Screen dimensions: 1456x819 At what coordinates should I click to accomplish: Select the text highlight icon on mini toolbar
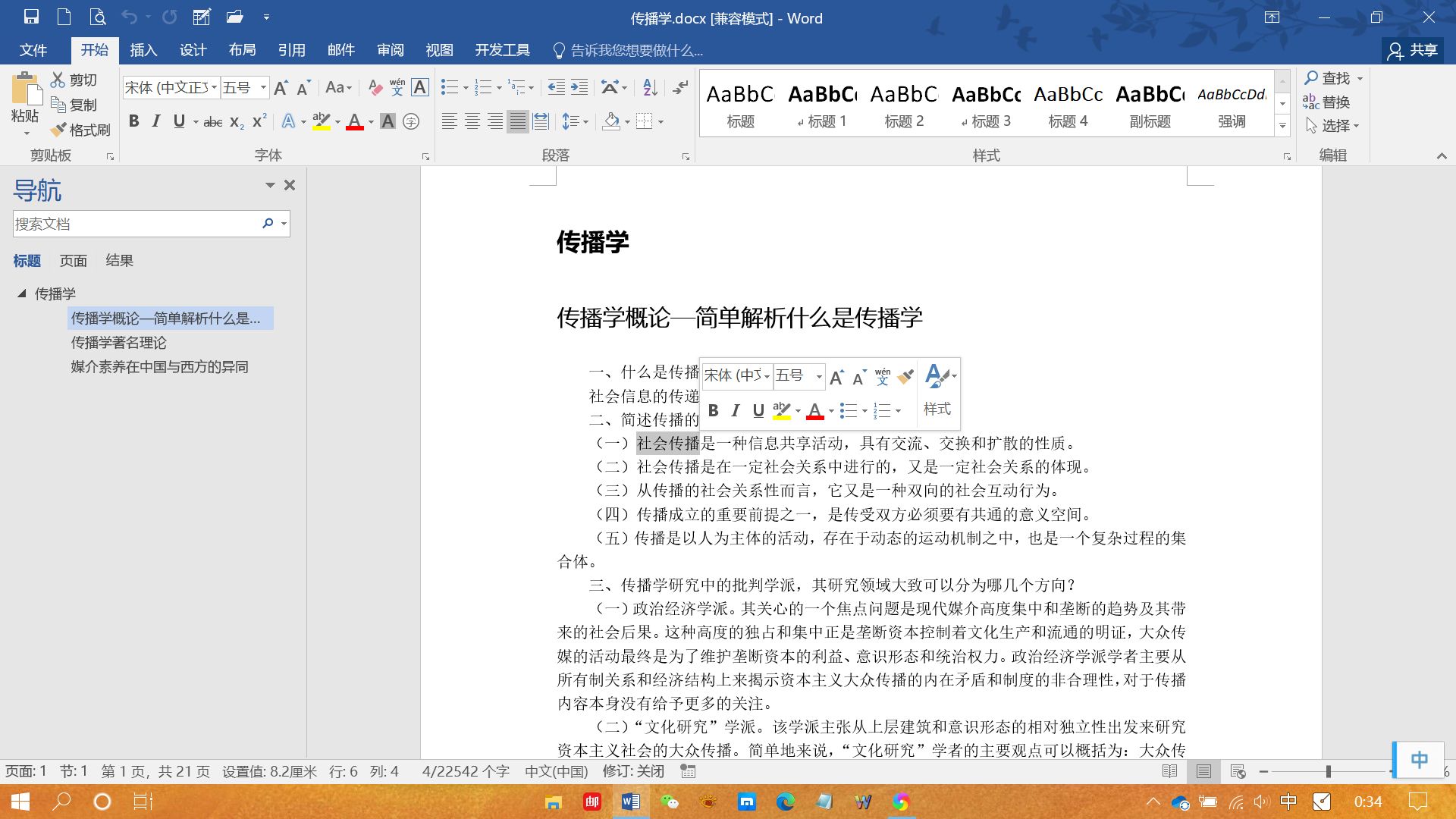(x=782, y=410)
